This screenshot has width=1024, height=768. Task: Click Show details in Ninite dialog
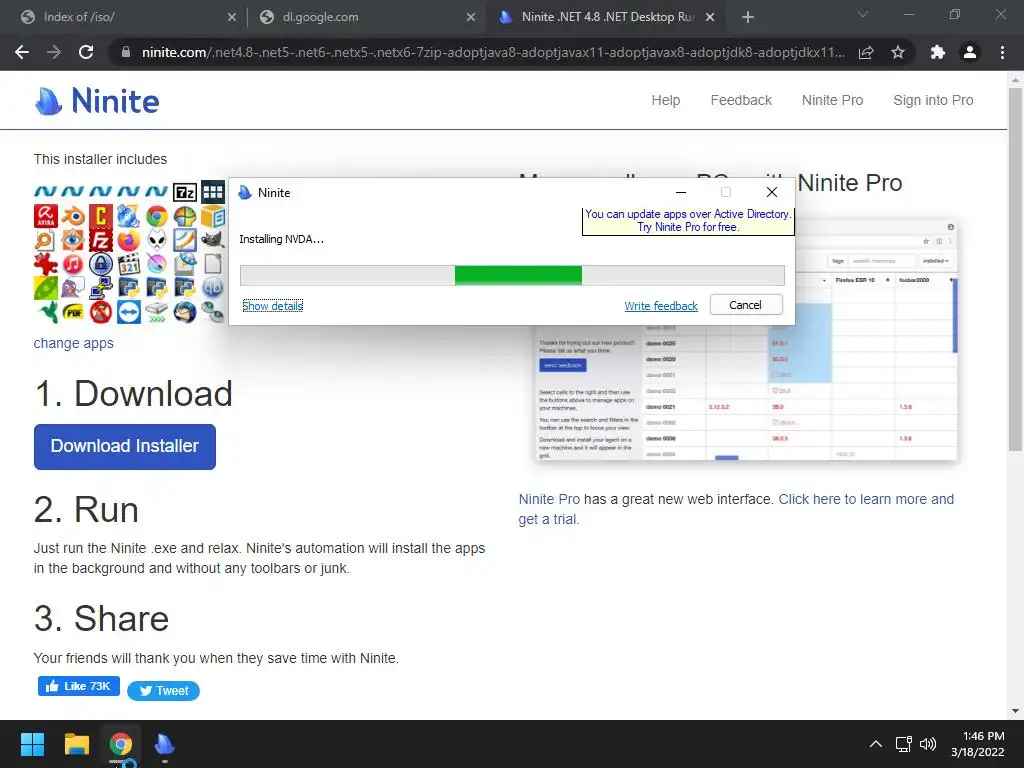[x=272, y=306]
